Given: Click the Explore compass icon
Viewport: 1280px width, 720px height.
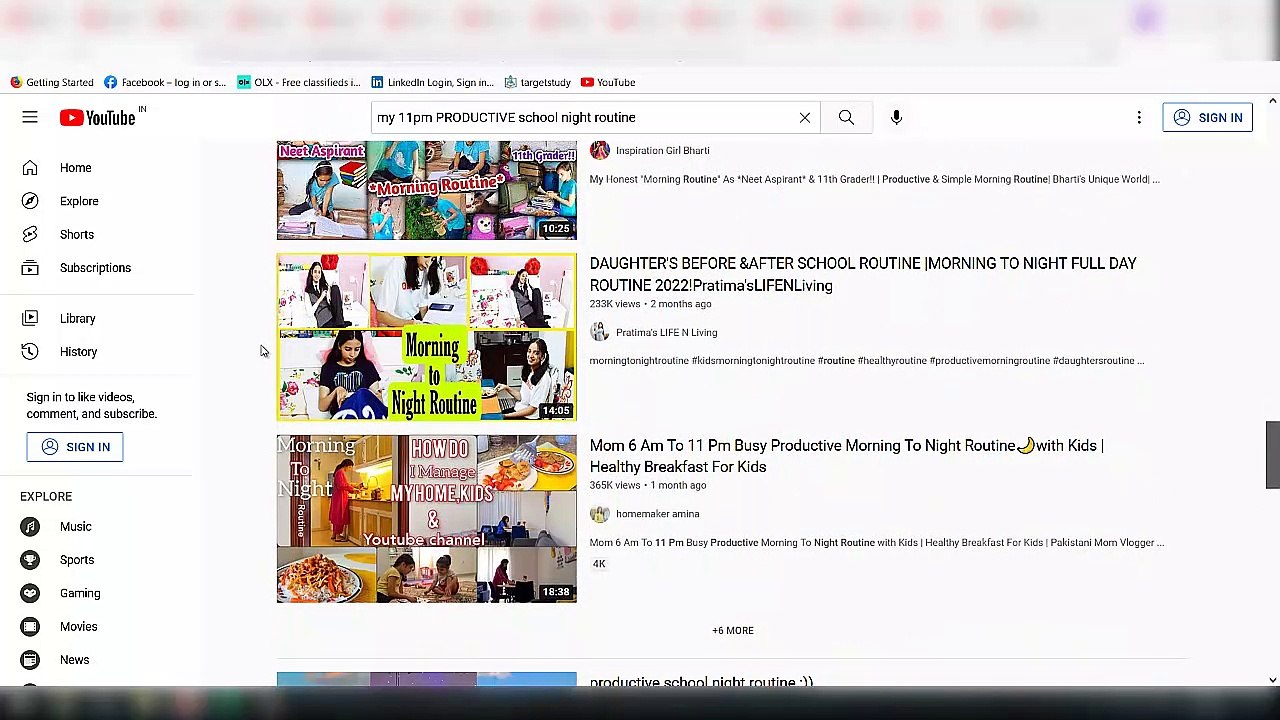Looking at the screenshot, I should pyautogui.click(x=30, y=201).
